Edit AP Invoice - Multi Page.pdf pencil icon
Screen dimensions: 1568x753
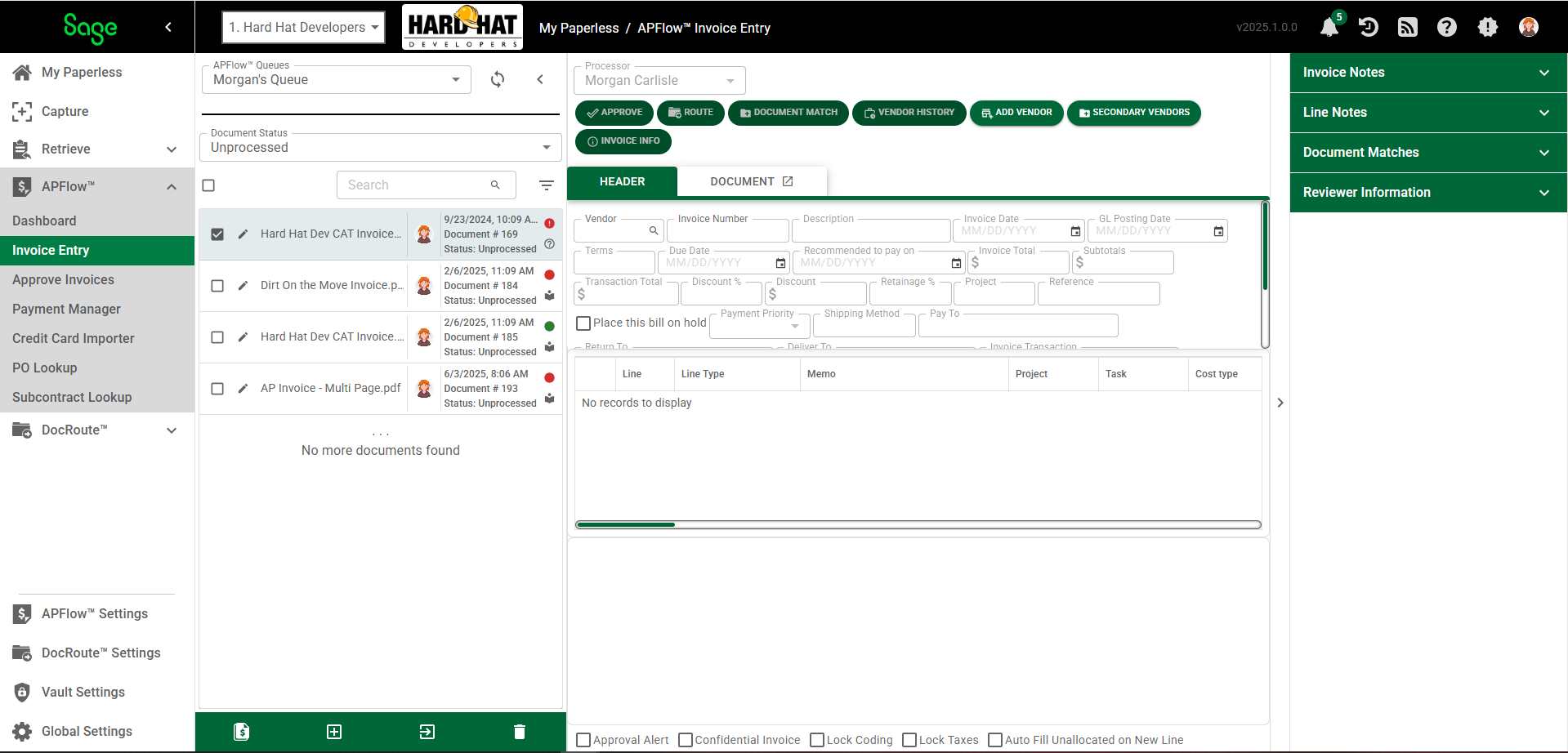coord(243,388)
